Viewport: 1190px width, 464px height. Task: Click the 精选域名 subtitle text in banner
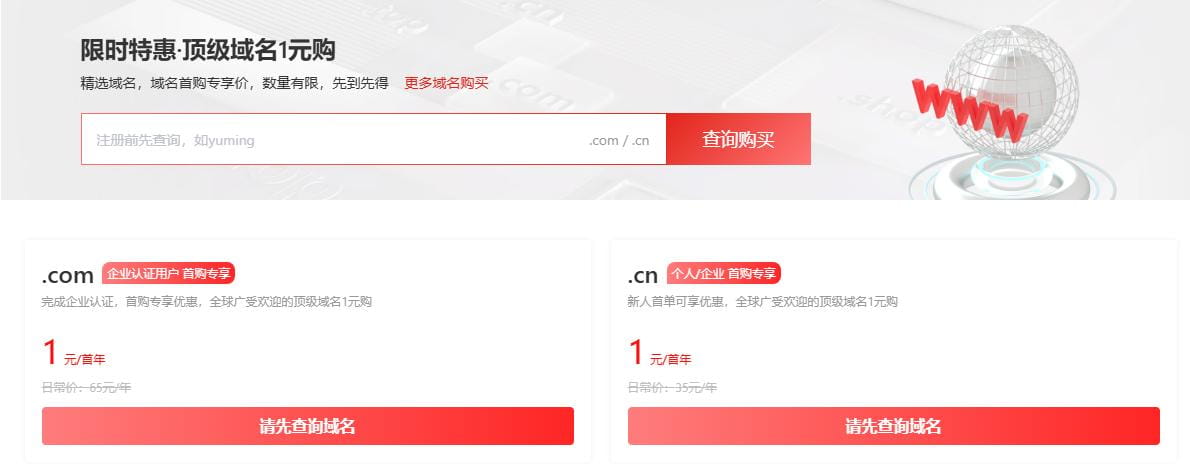pos(235,84)
